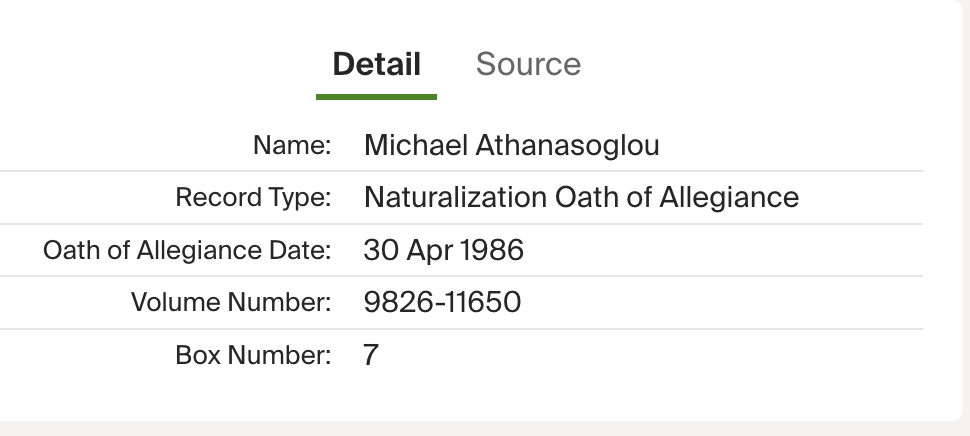Switch to the Source tab
Screen dimensions: 970x436
[528, 65]
